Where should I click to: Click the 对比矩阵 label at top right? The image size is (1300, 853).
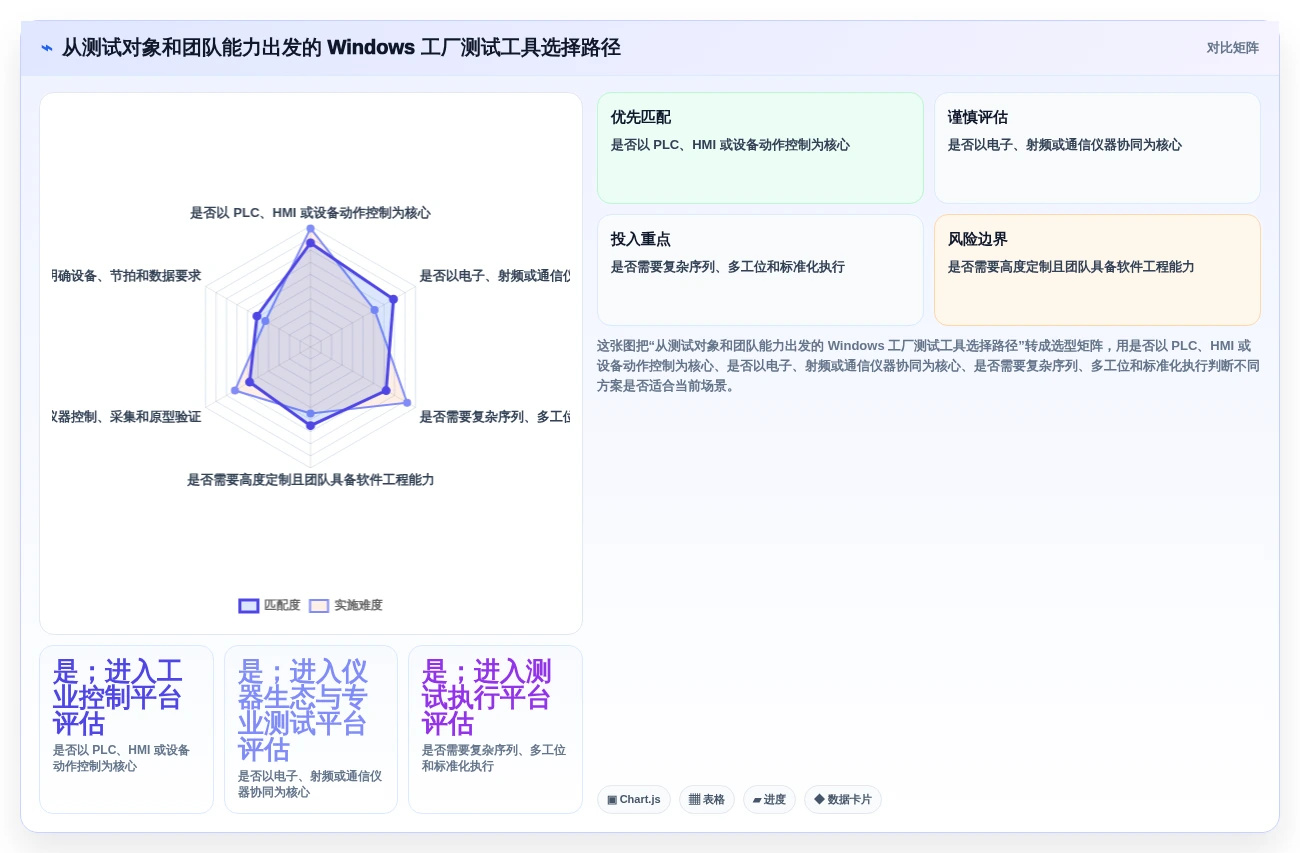(1232, 48)
